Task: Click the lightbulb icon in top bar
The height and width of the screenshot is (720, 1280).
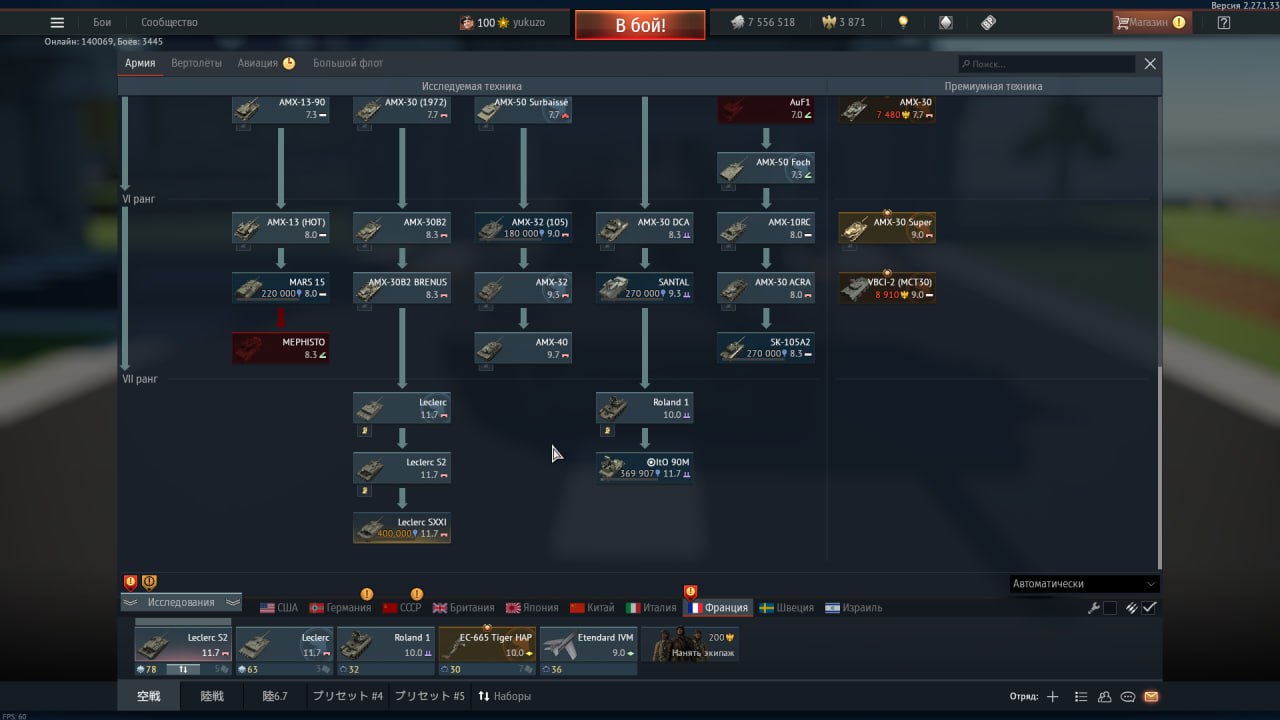Action: click(903, 23)
